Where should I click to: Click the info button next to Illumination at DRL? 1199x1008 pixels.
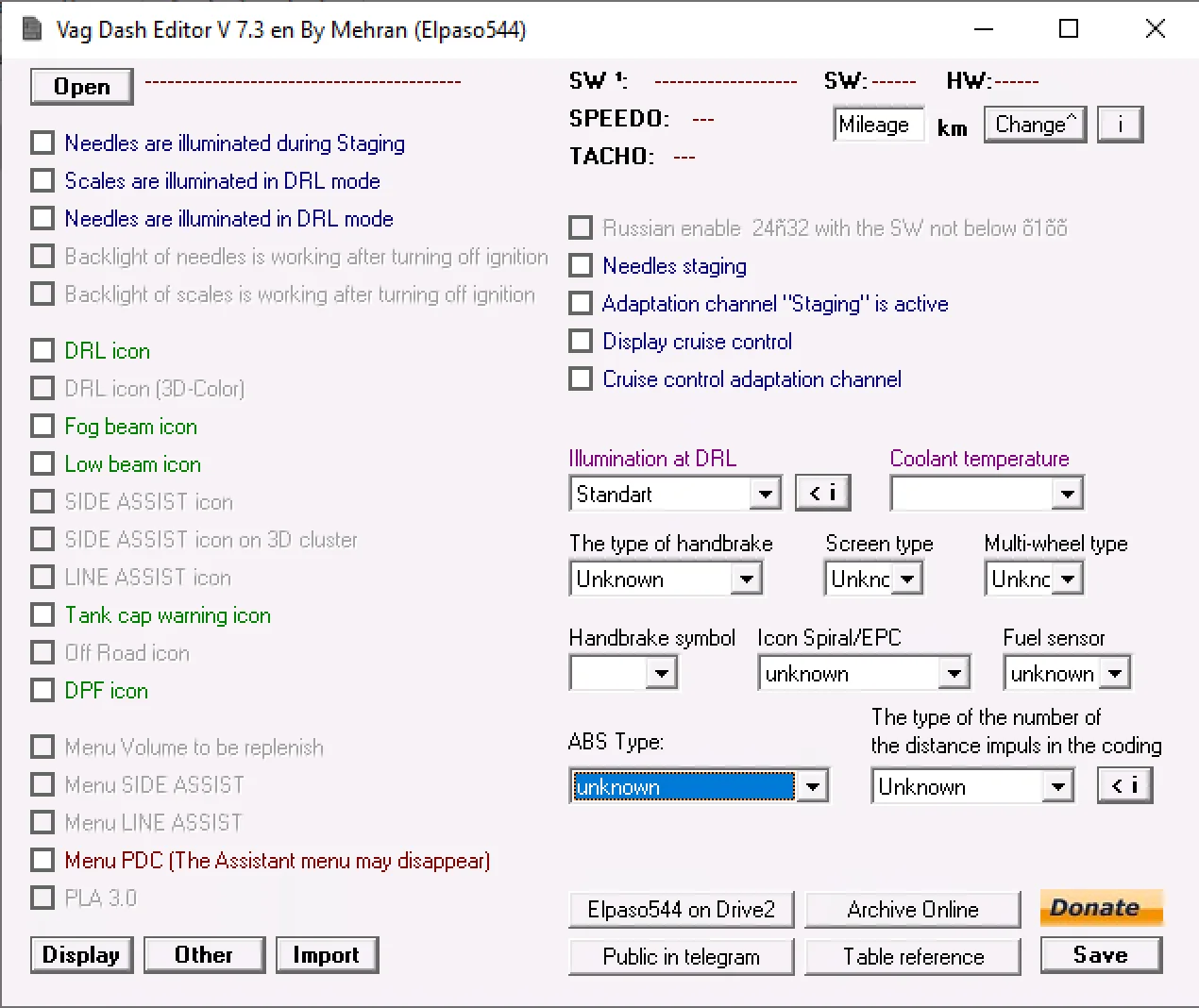[822, 493]
